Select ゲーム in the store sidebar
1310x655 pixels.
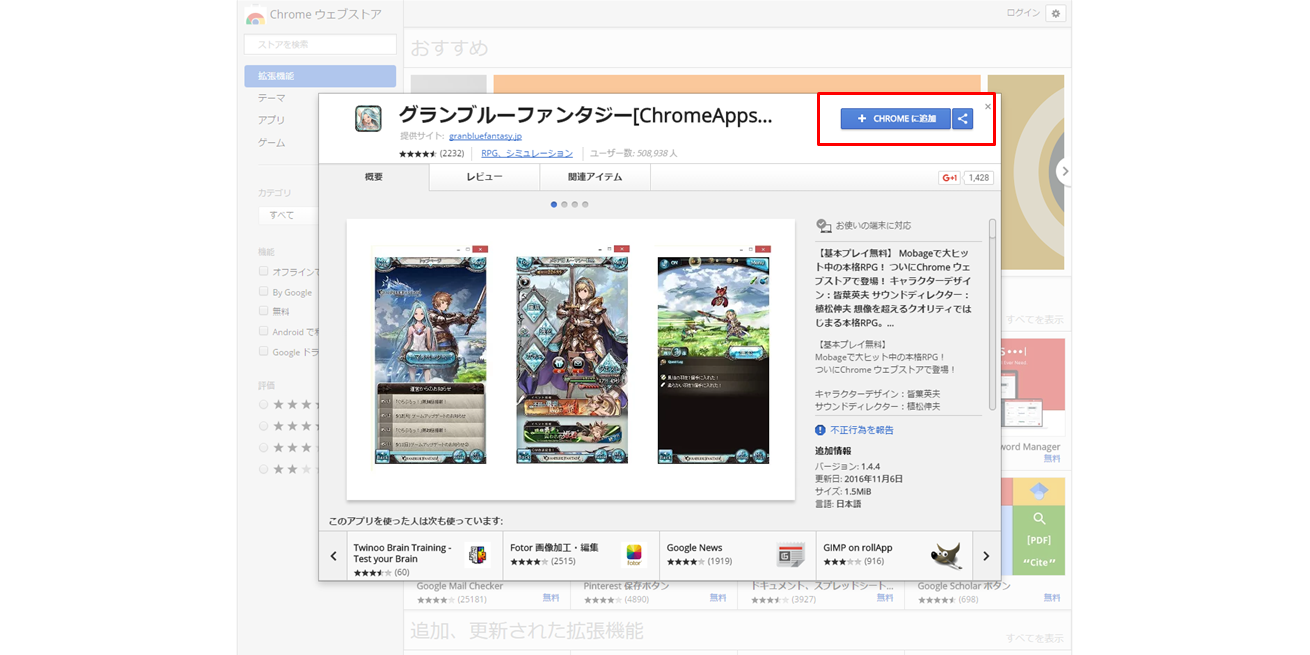[272, 143]
